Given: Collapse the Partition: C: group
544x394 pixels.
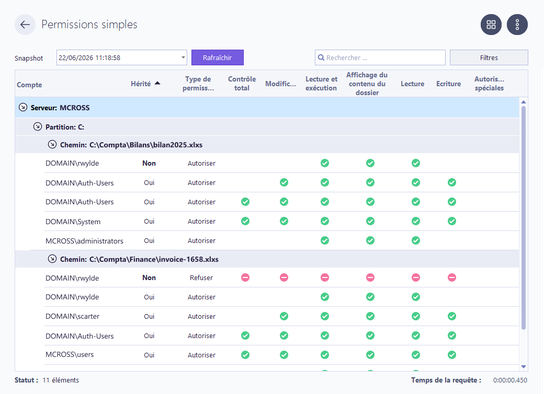Looking at the screenshot, I should 37,127.
